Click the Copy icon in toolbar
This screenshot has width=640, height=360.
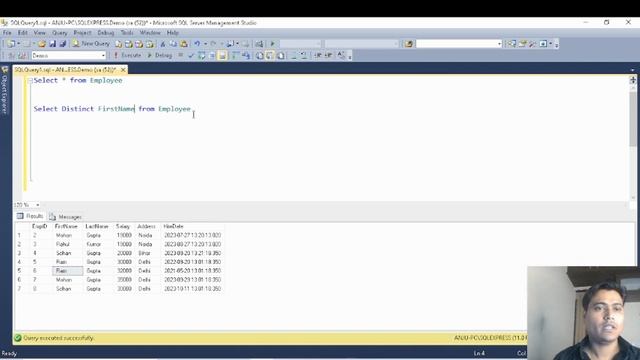click(173, 44)
